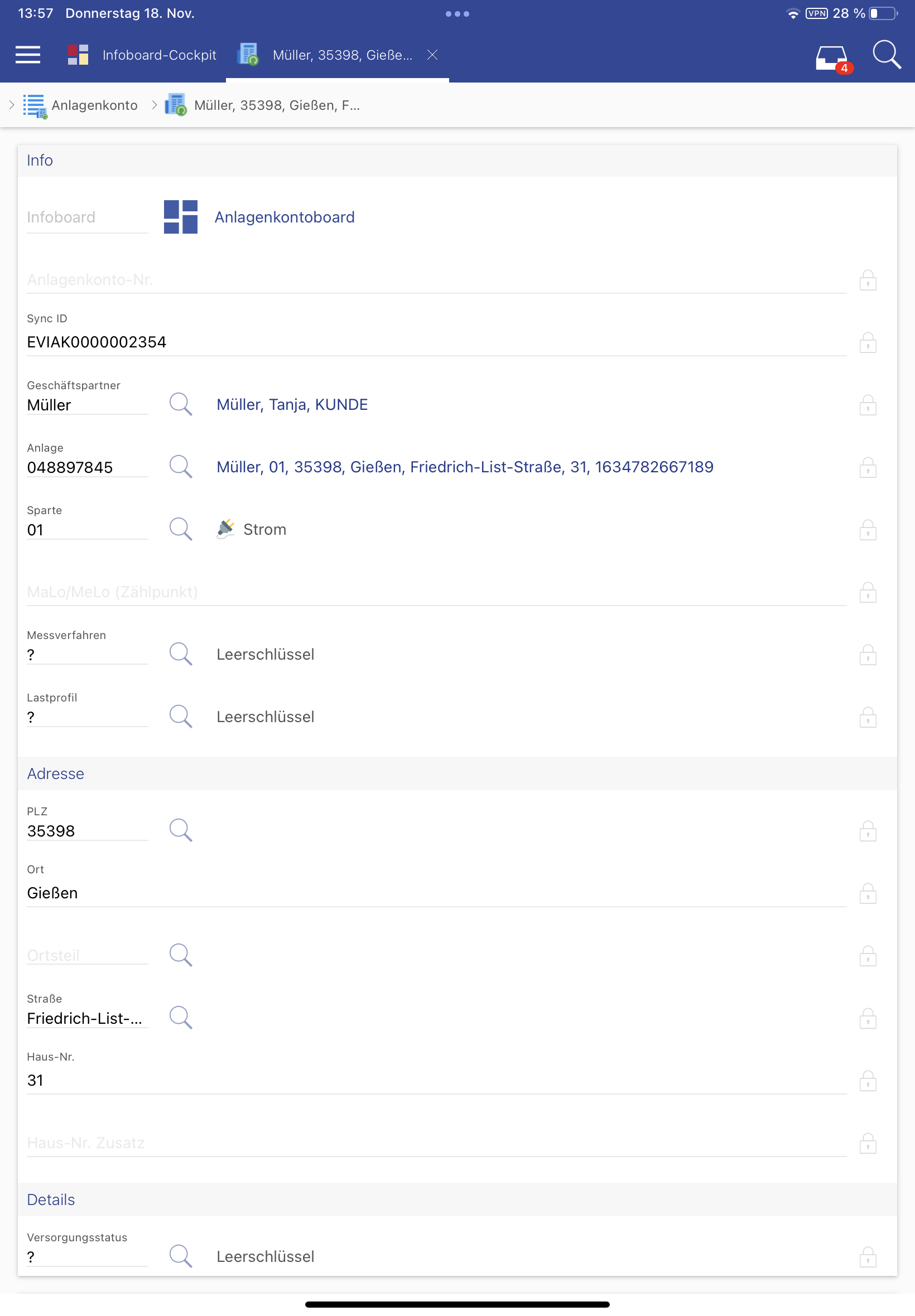Open the hamburger navigation menu
The height and width of the screenshot is (1316, 915).
pos(27,55)
